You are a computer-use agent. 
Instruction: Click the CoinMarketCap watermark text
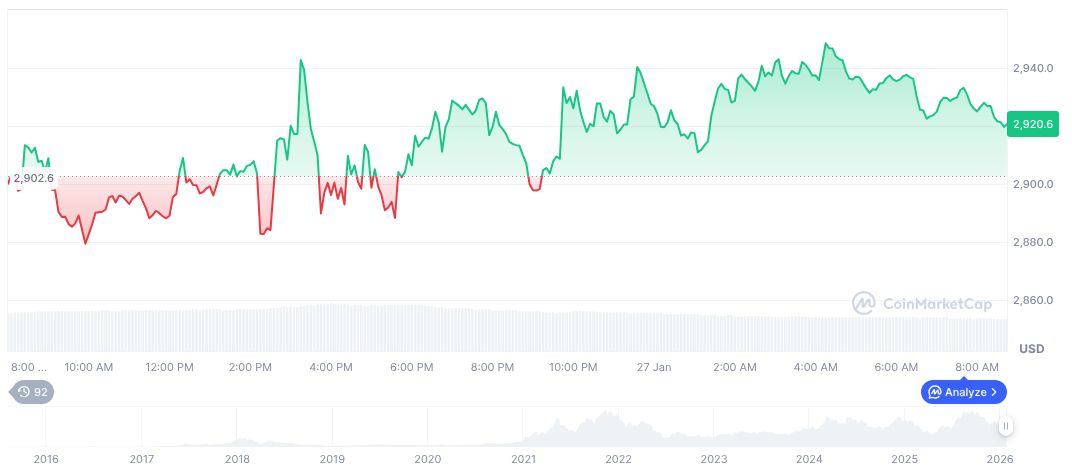click(x=936, y=302)
